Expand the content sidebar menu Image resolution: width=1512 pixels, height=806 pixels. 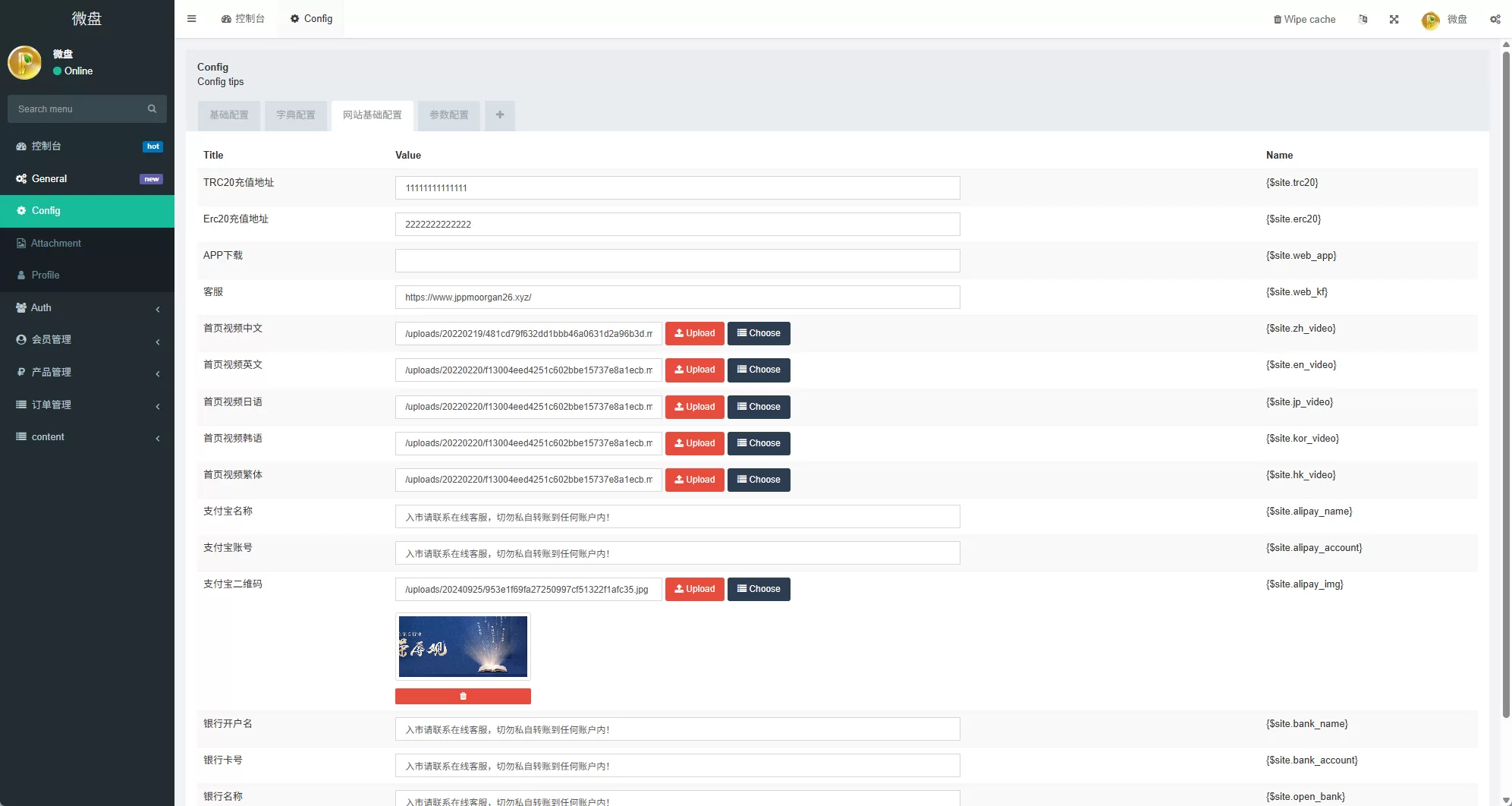tap(87, 437)
